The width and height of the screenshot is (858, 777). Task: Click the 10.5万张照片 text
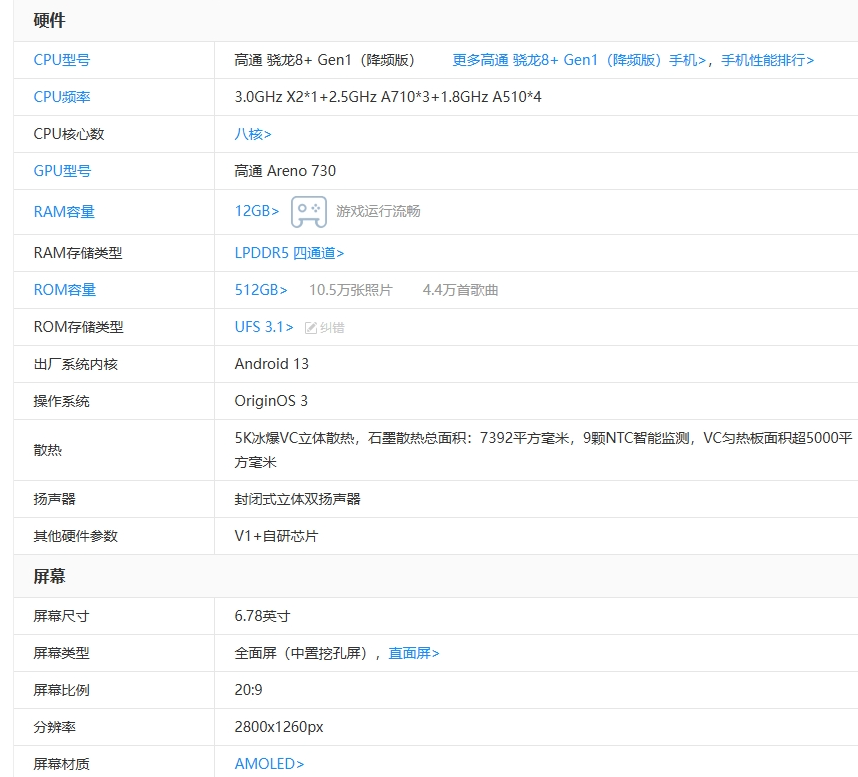351,290
